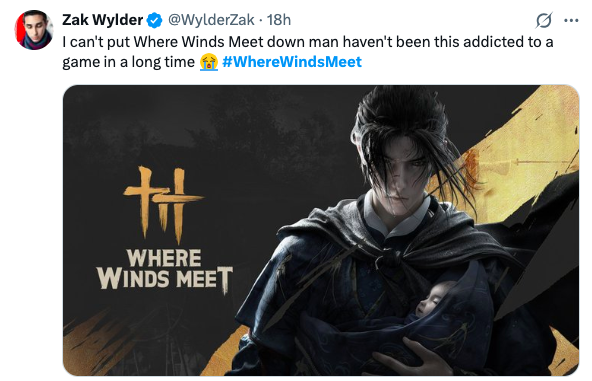
Task: Click the WHERE WINDS MEET title lettering
Action: pyautogui.click(x=165, y=270)
